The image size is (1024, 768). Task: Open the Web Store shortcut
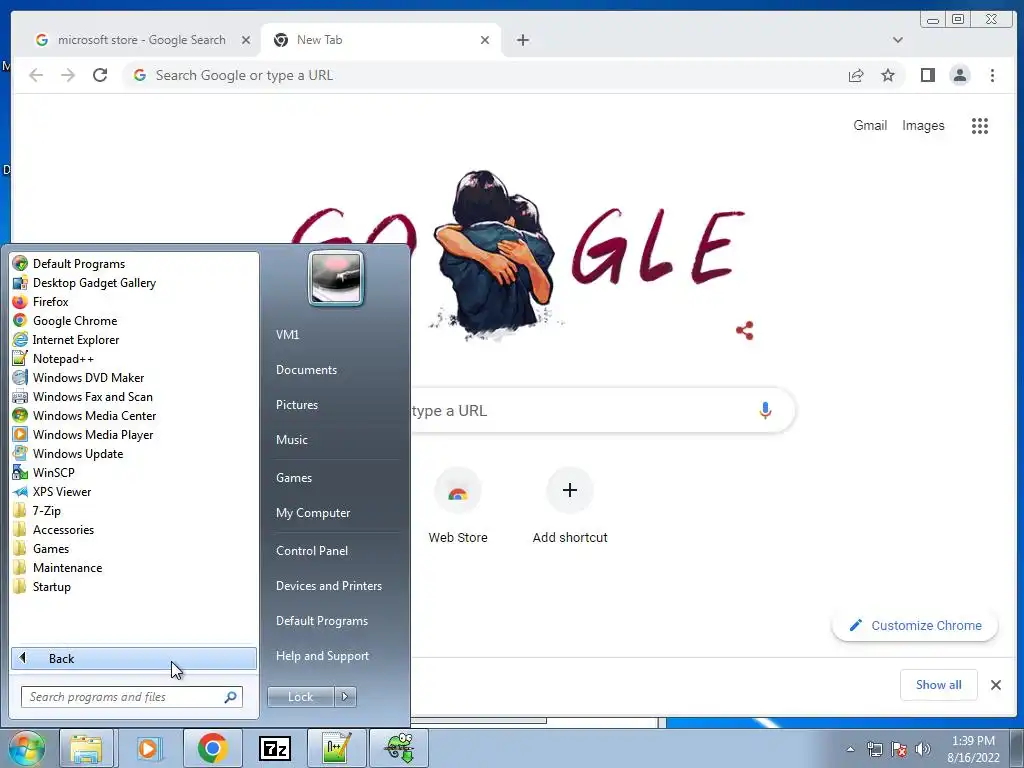458,507
